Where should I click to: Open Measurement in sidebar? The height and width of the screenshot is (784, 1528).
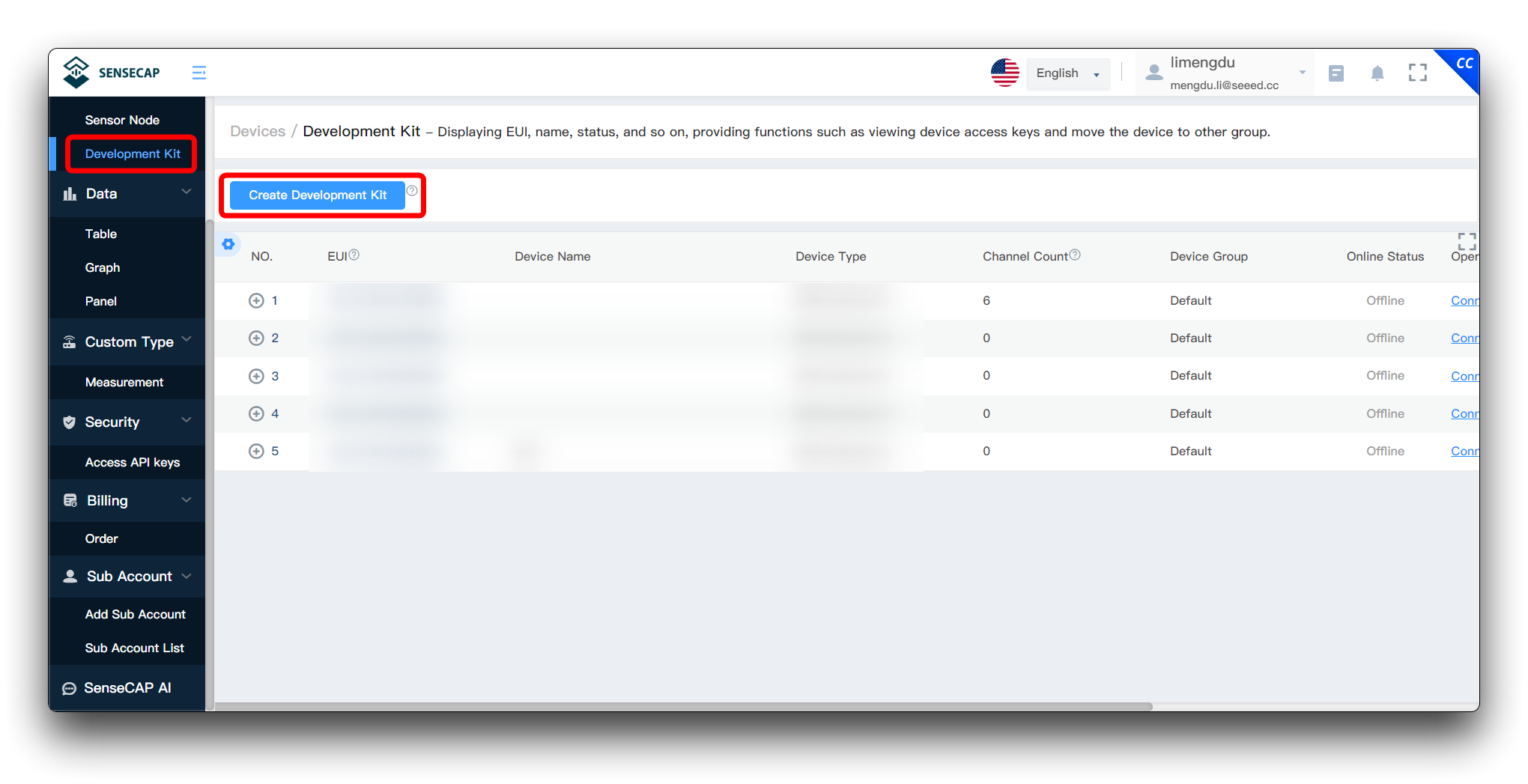(124, 382)
